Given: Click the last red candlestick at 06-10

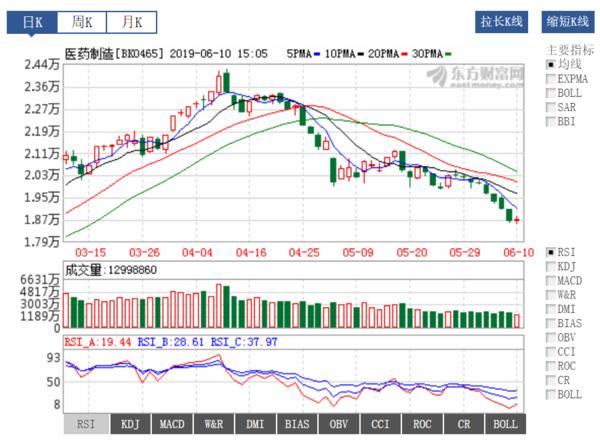Looking at the screenshot, I should pyautogui.click(x=517, y=220).
